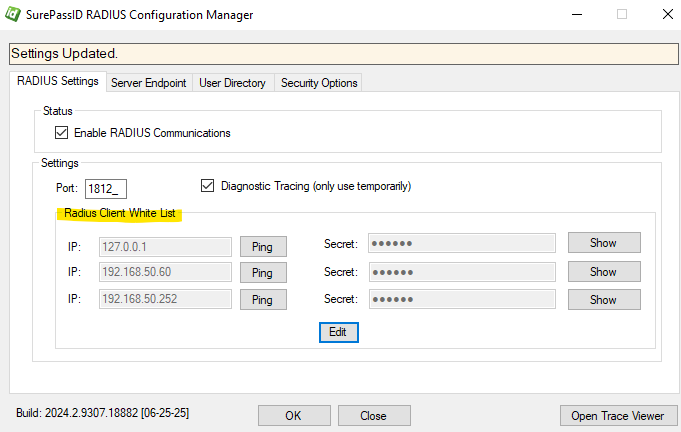Click the IP field showing 127.0.0.1
Screen dimensions: 681x432
coord(165,247)
